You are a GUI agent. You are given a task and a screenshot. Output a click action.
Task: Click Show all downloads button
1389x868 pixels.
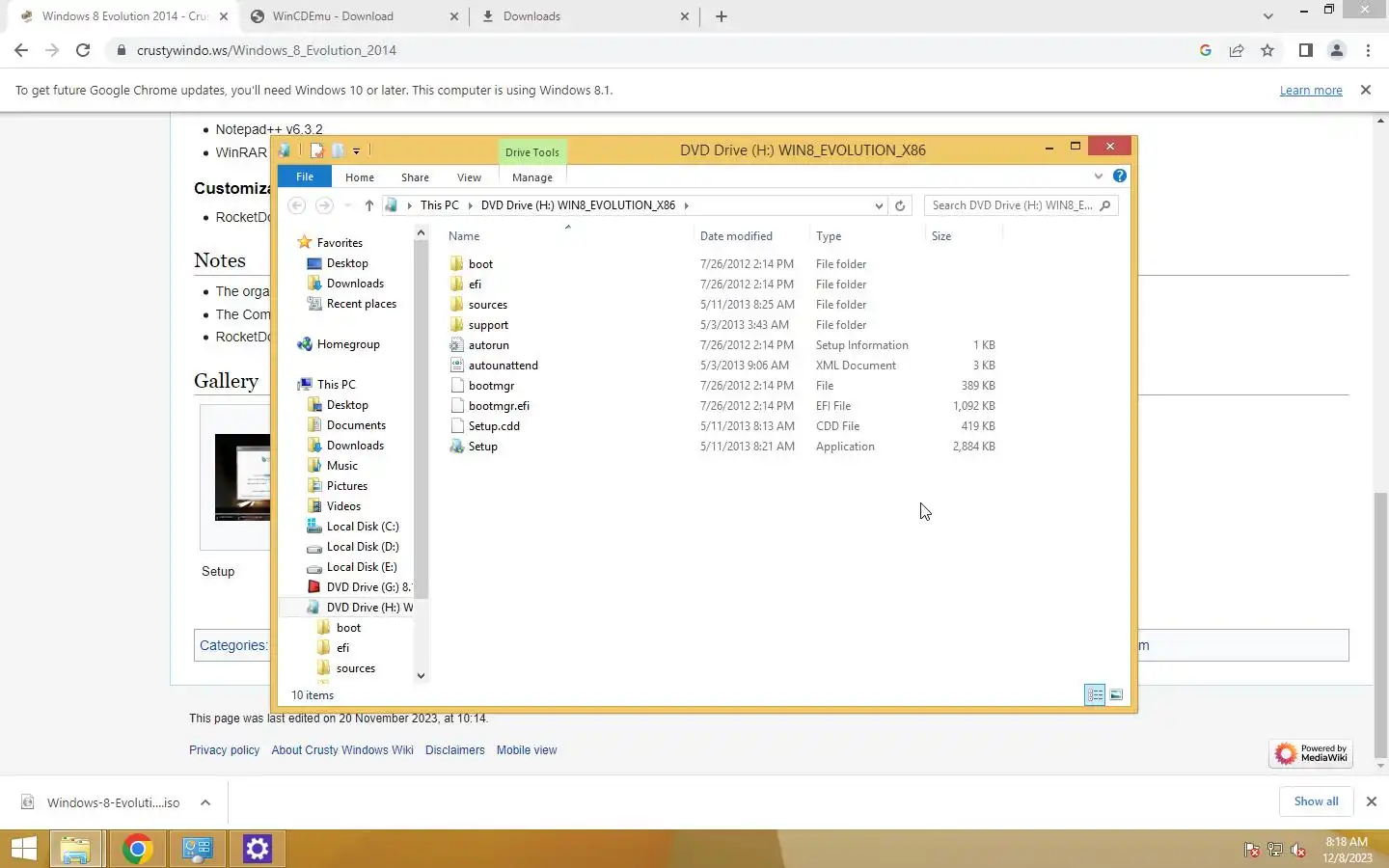1316,801
